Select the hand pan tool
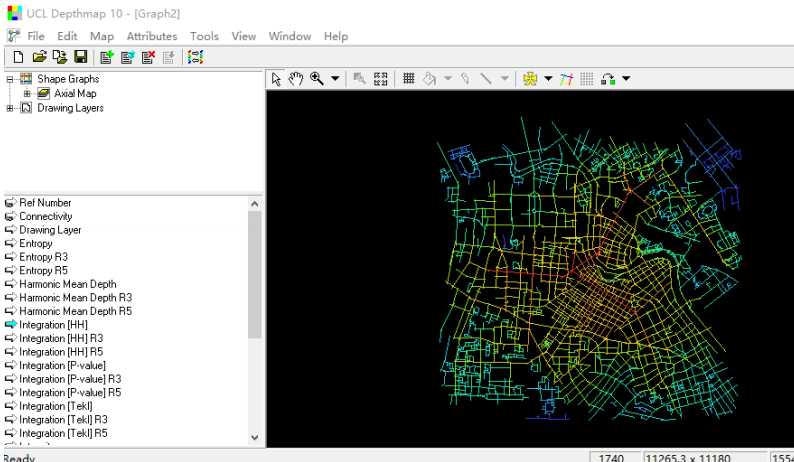The height and width of the screenshot is (462, 794). tap(296, 79)
